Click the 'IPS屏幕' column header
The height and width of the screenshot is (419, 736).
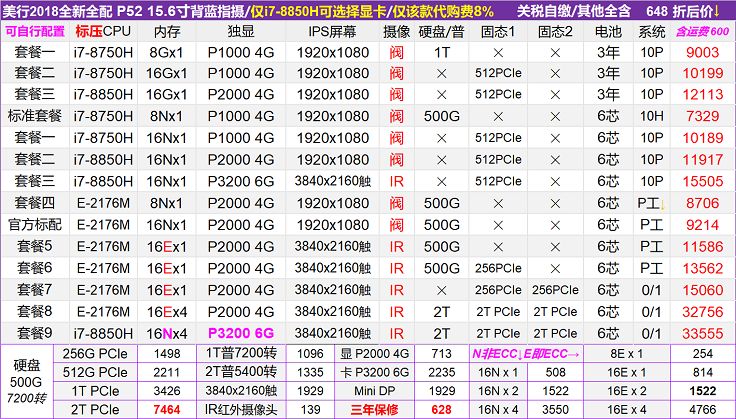pyautogui.click(x=332, y=31)
